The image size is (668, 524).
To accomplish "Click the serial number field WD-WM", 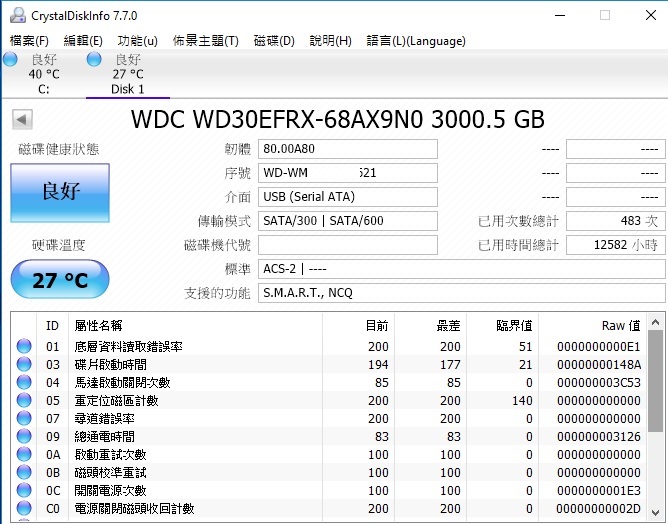I will point(348,173).
